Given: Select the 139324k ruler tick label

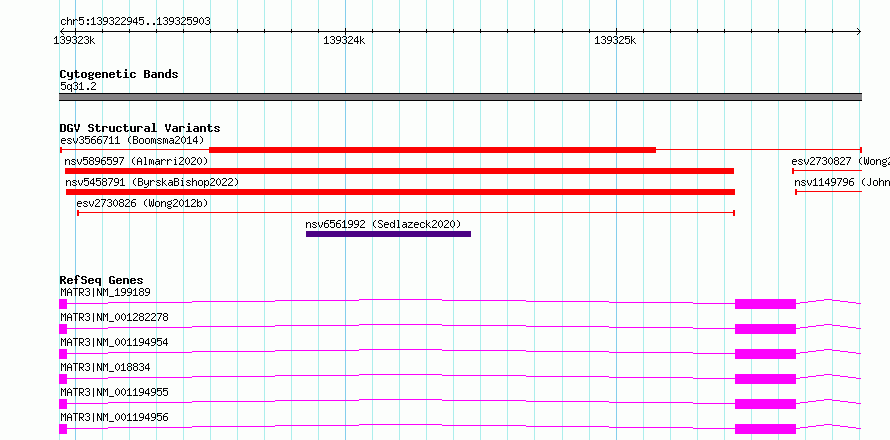Looking at the screenshot, I should point(344,40).
